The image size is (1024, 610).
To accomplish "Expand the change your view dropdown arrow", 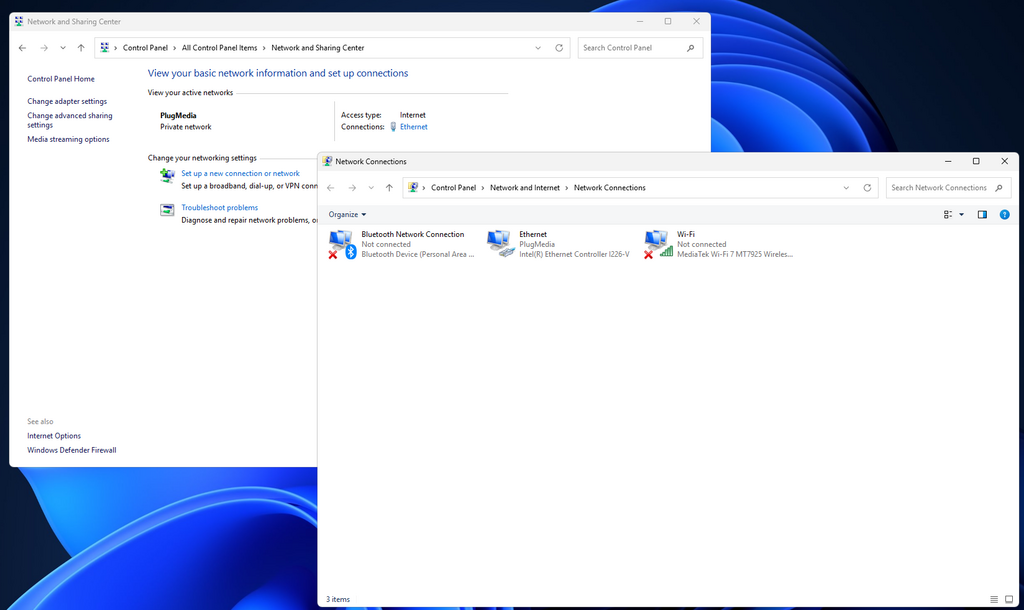I will [962, 214].
